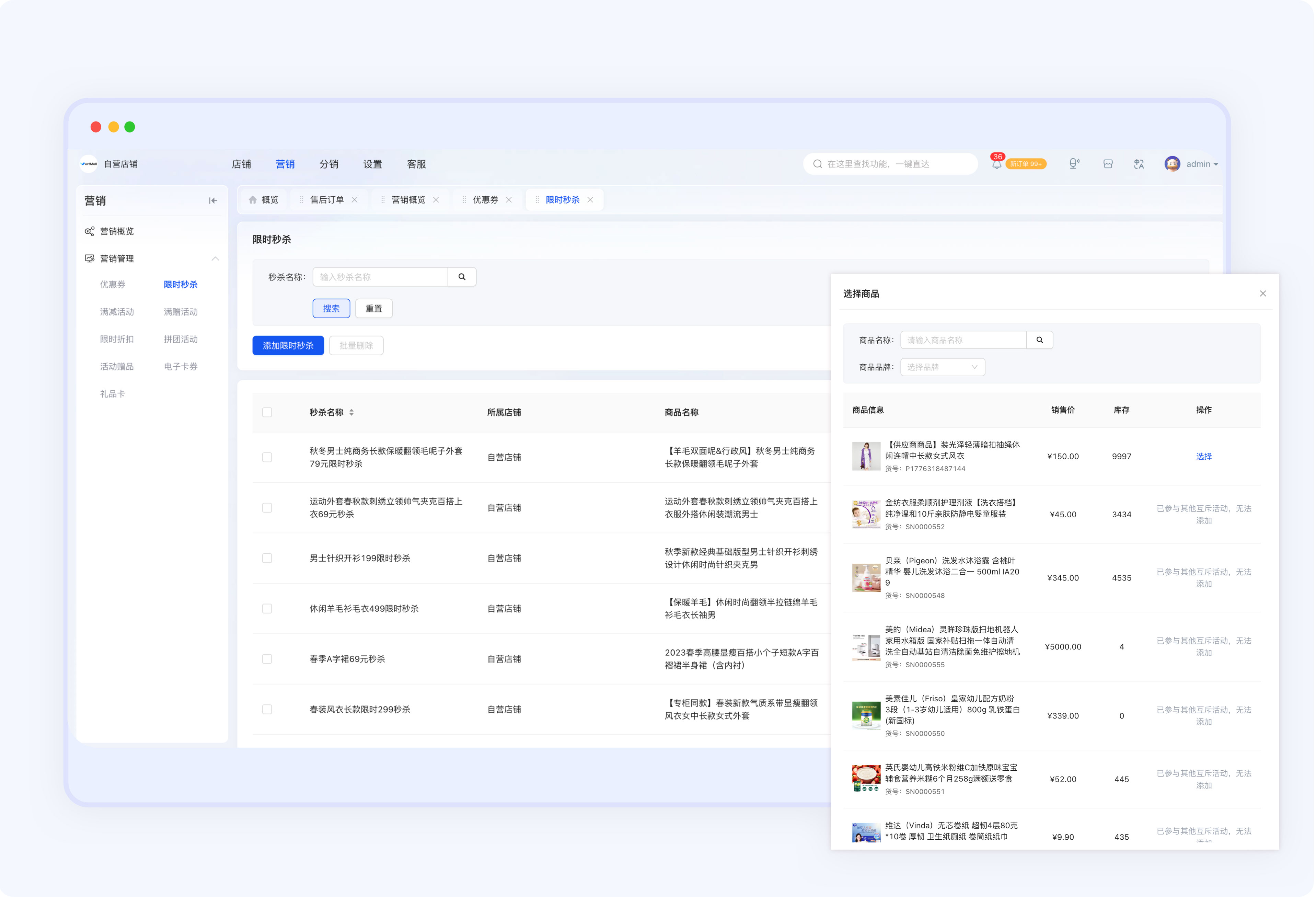Viewport: 1316px width, 897px height.
Task: Open the language translate icon
Action: pos(1139,164)
